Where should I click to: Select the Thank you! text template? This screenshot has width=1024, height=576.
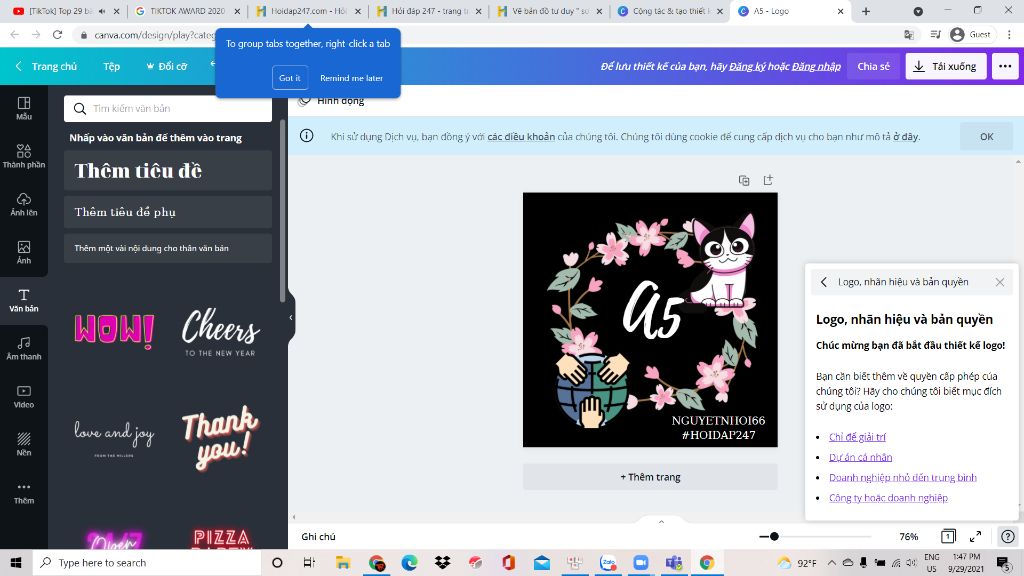pyautogui.click(x=219, y=436)
